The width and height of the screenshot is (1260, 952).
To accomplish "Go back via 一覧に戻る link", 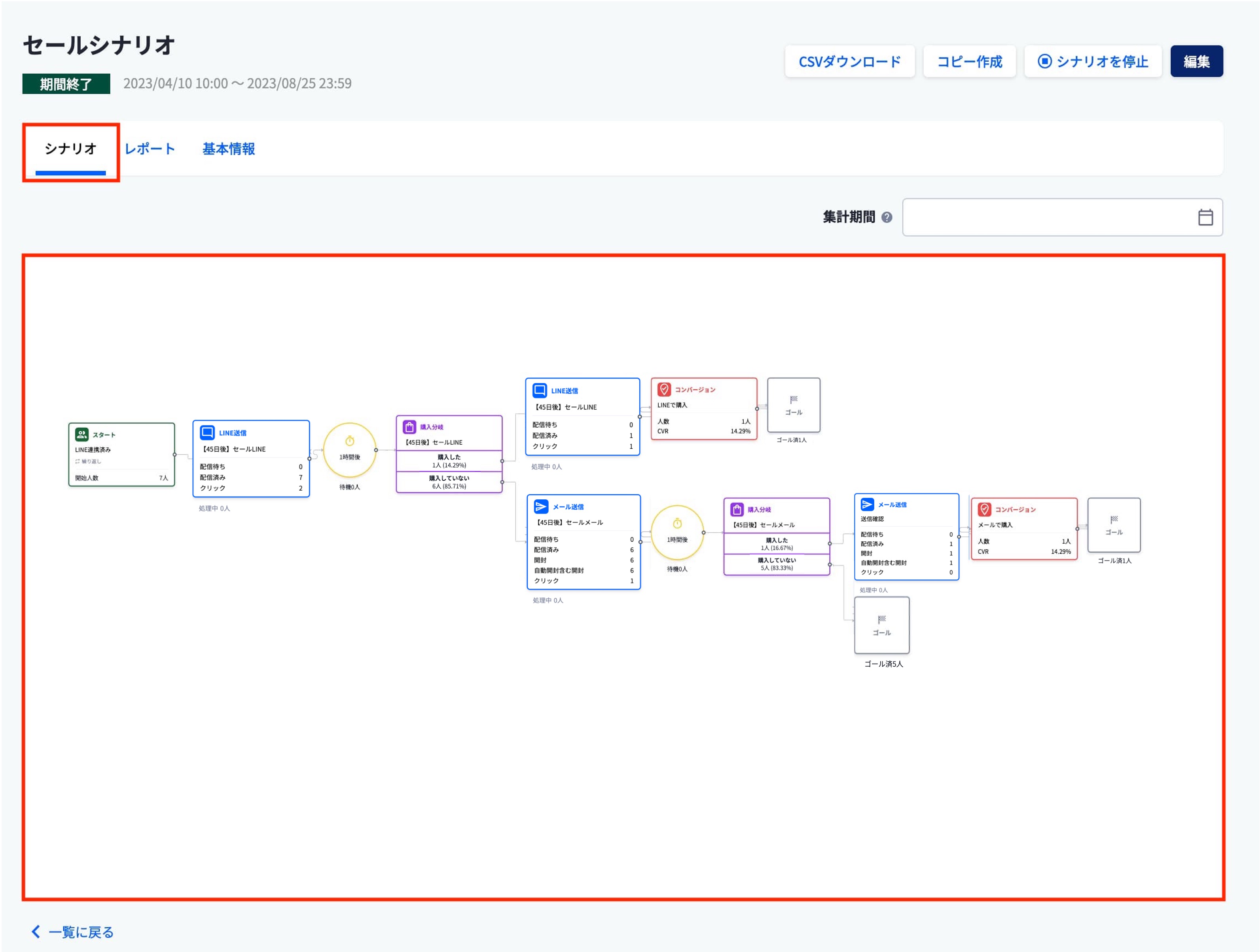I will tap(73, 931).
